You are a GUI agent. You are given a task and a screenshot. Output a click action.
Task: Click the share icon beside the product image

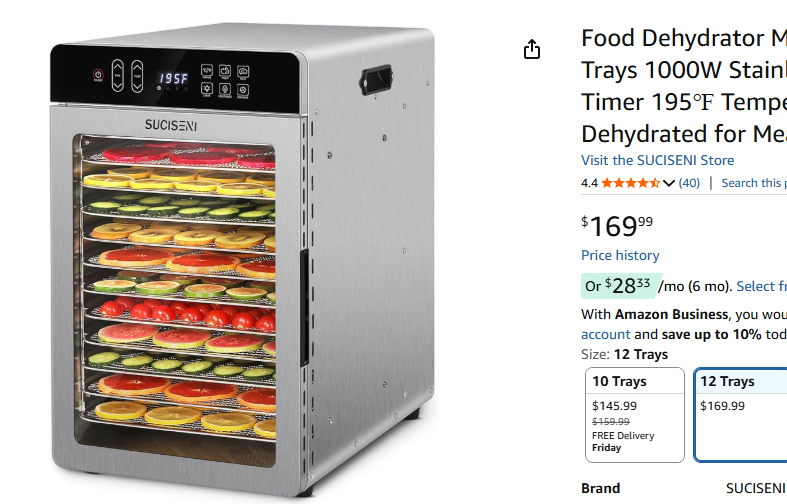(x=532, y=49)
